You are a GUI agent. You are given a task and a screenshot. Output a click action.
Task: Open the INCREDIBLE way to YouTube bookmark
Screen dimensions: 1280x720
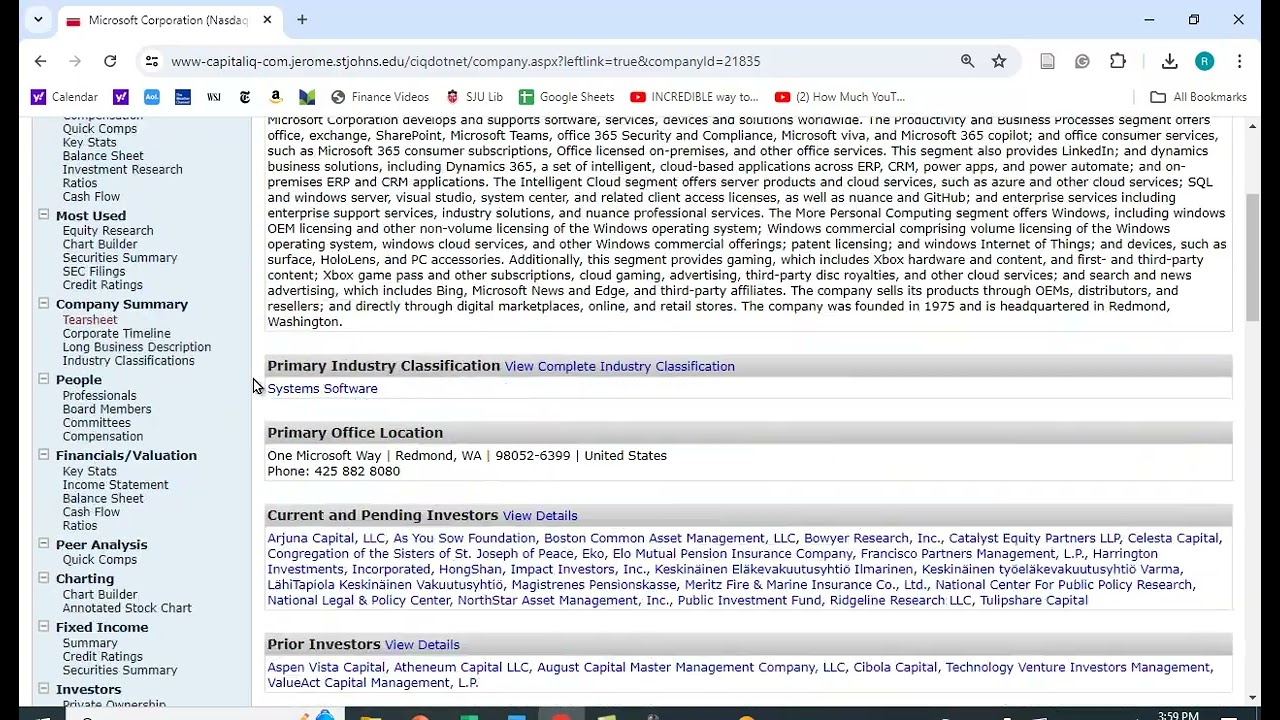pos(695,97)
